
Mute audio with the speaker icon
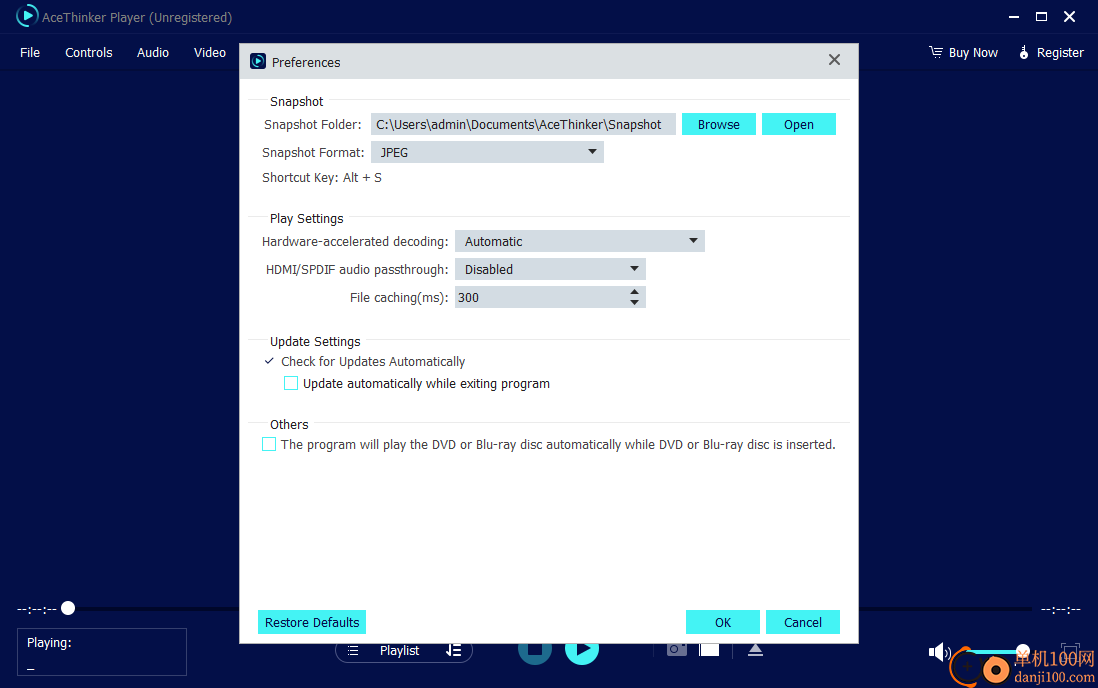click(x=938, y=653)
